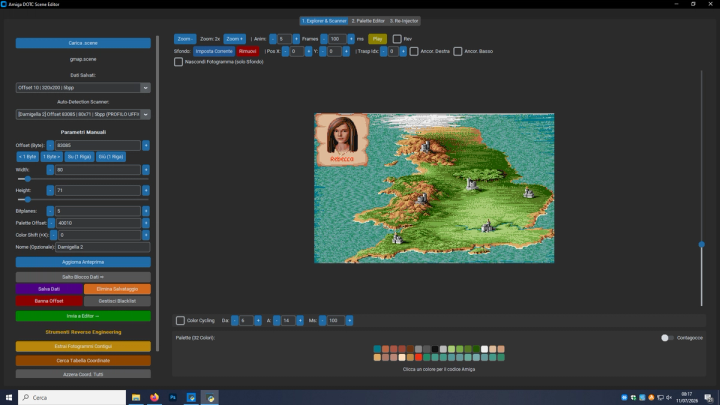Expand the Auto-Detection Scanner dropdown

point(146,114)
